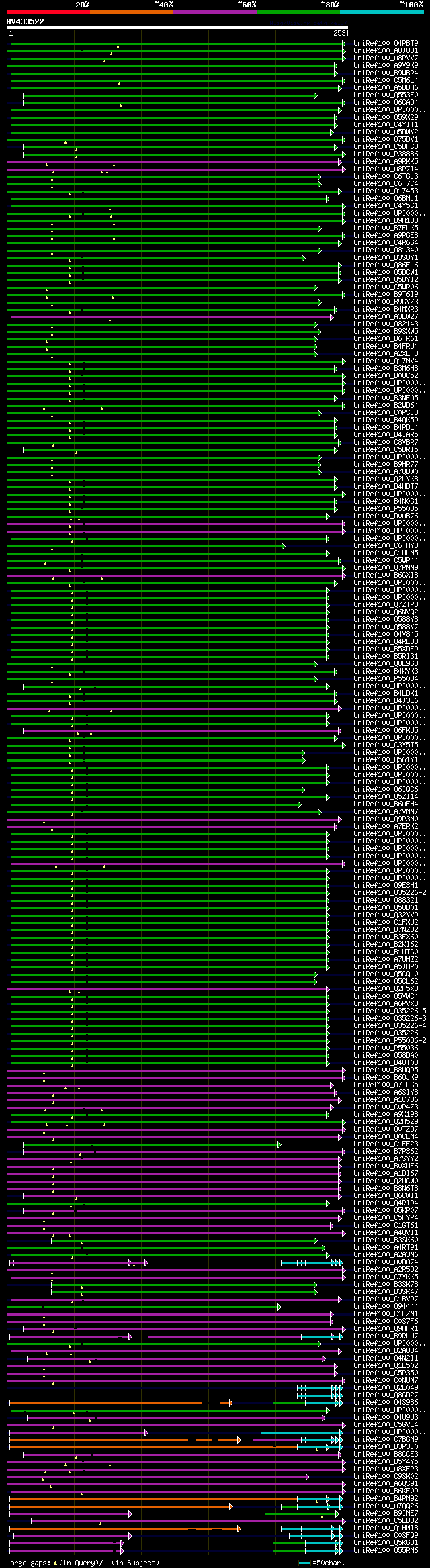The image size is (430, 1568).
Task: Click hit label UniRef100_Q6CAD4
Action: click(386, 102)
